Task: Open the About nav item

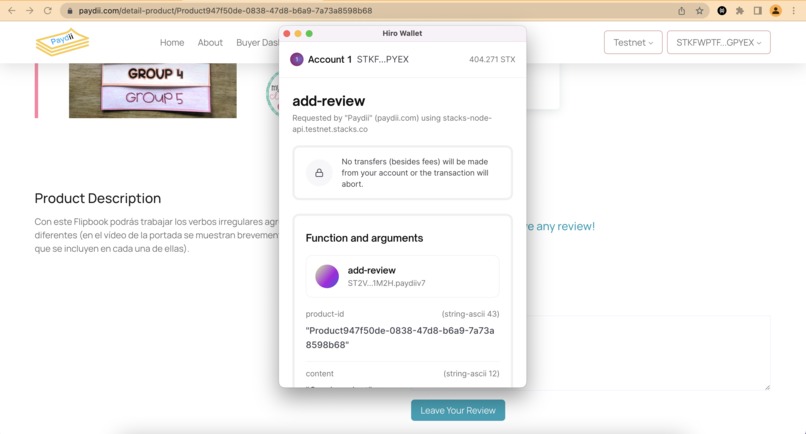Action: pos(210,43)
